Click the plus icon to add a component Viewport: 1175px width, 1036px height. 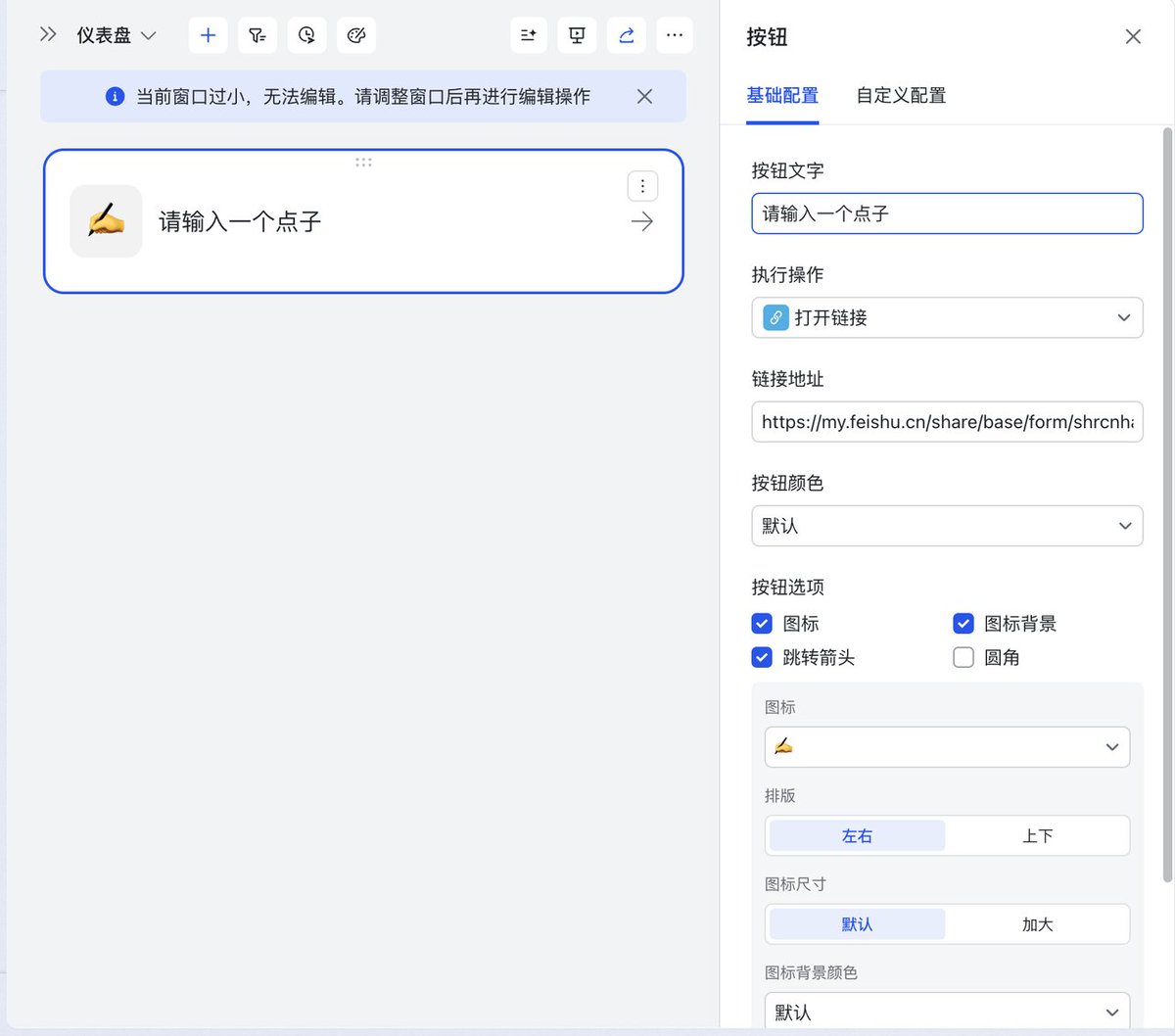(x=208, y=35)
